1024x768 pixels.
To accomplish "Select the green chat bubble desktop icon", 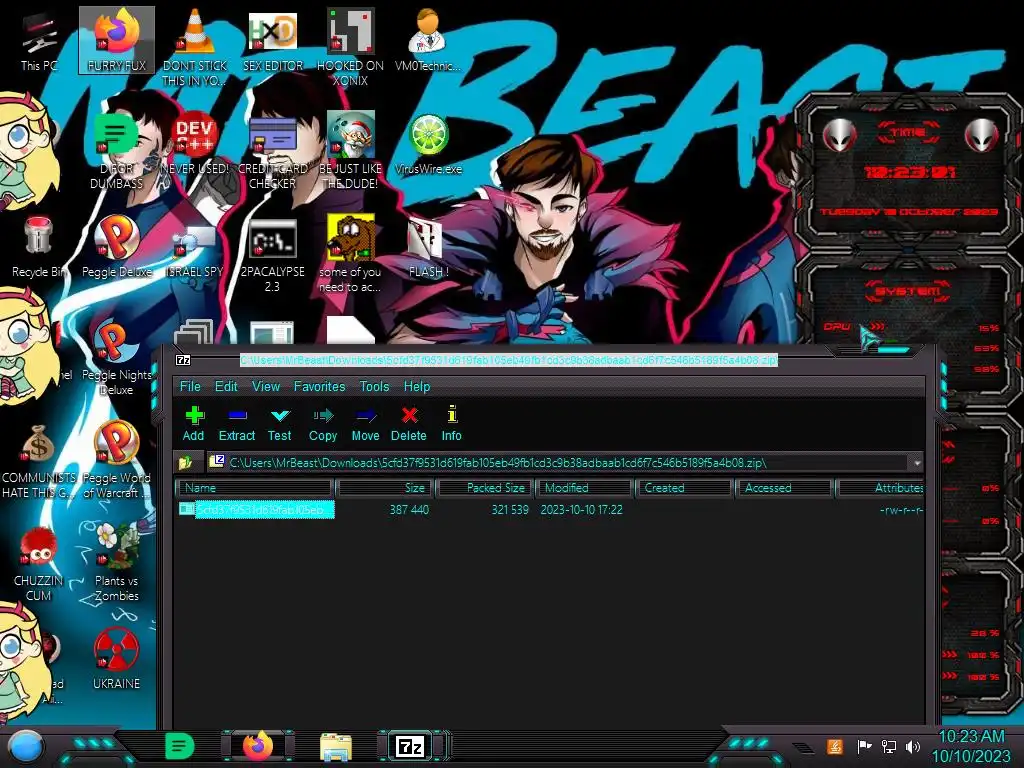I will pyautogui.click(x=116, y=150).
